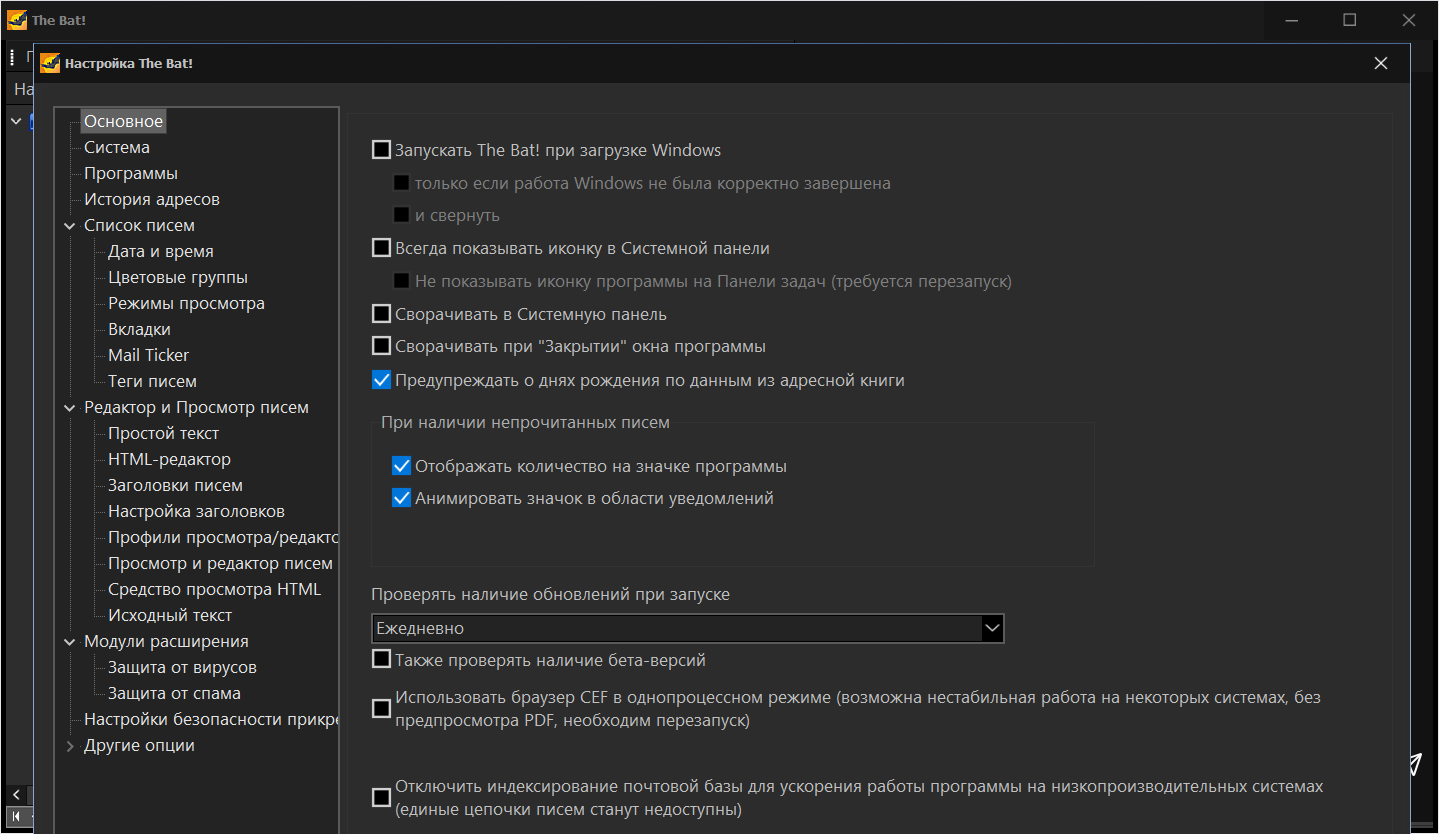Uncheck Предупреждать о днях рождения

click(x=381, y=380)
